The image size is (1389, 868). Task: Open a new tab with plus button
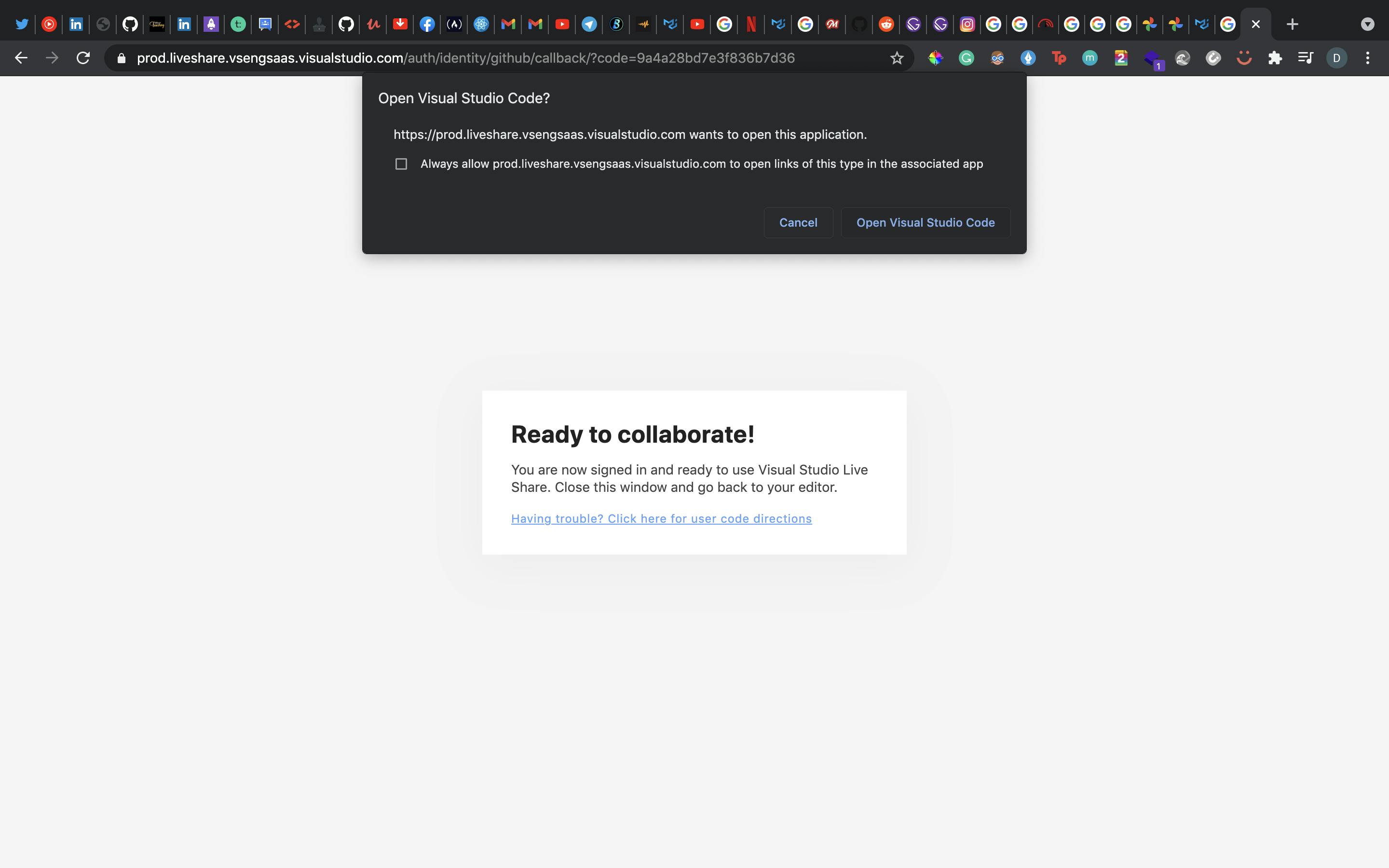point(1292,24)
